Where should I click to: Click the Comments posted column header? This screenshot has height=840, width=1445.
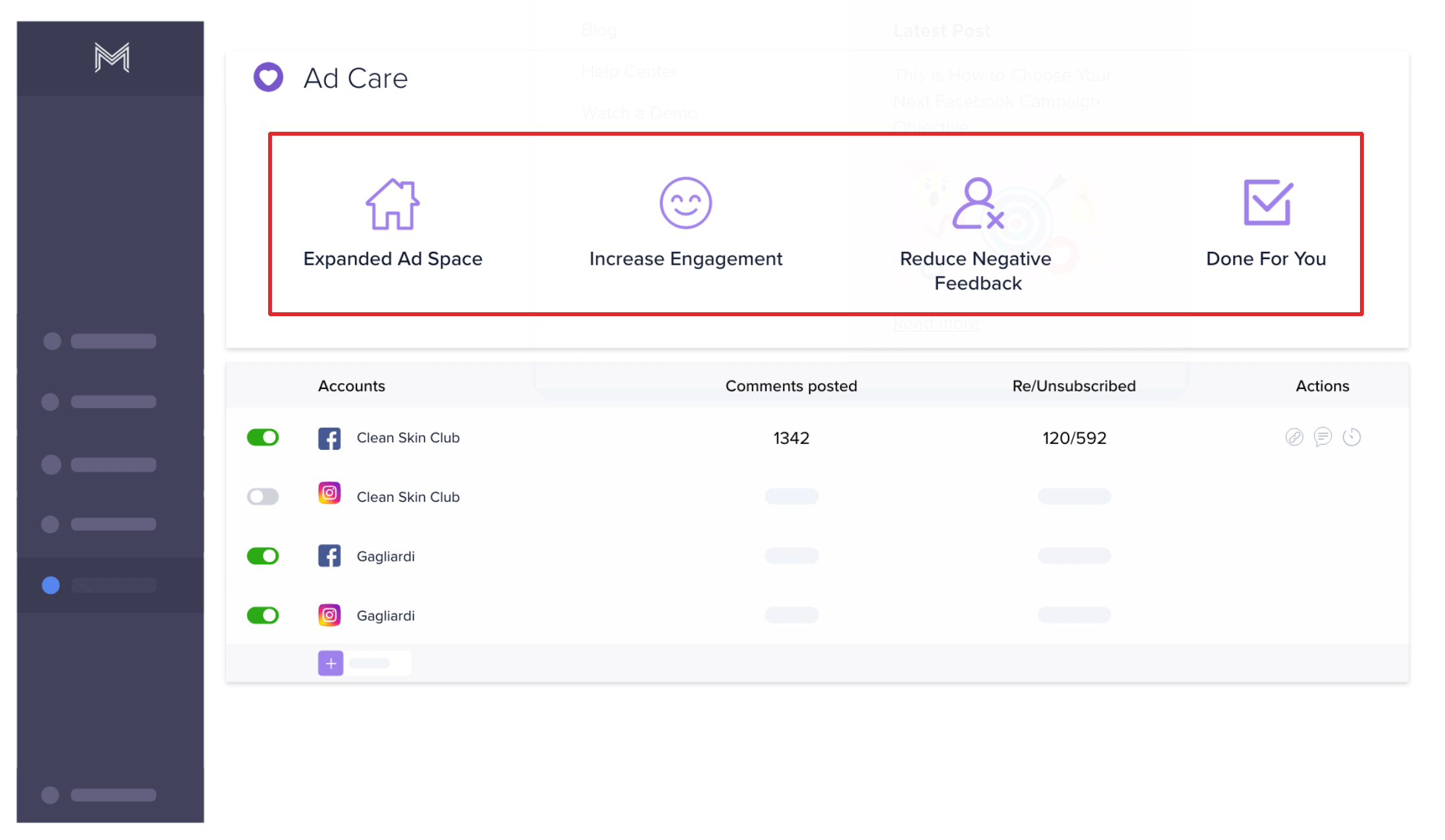tap(791, 386)
